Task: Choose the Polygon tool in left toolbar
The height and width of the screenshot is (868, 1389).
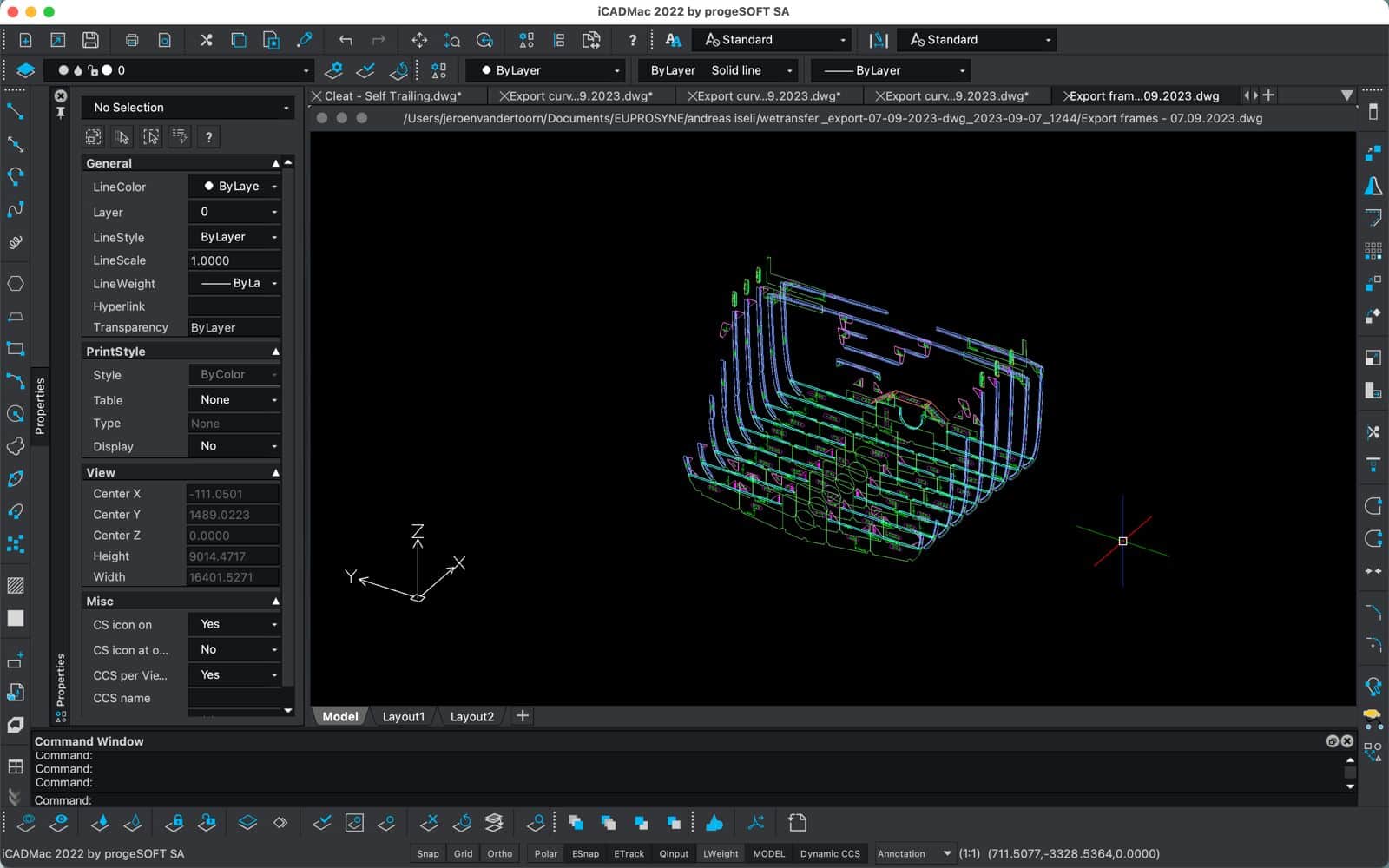Action: click(16, 284)
